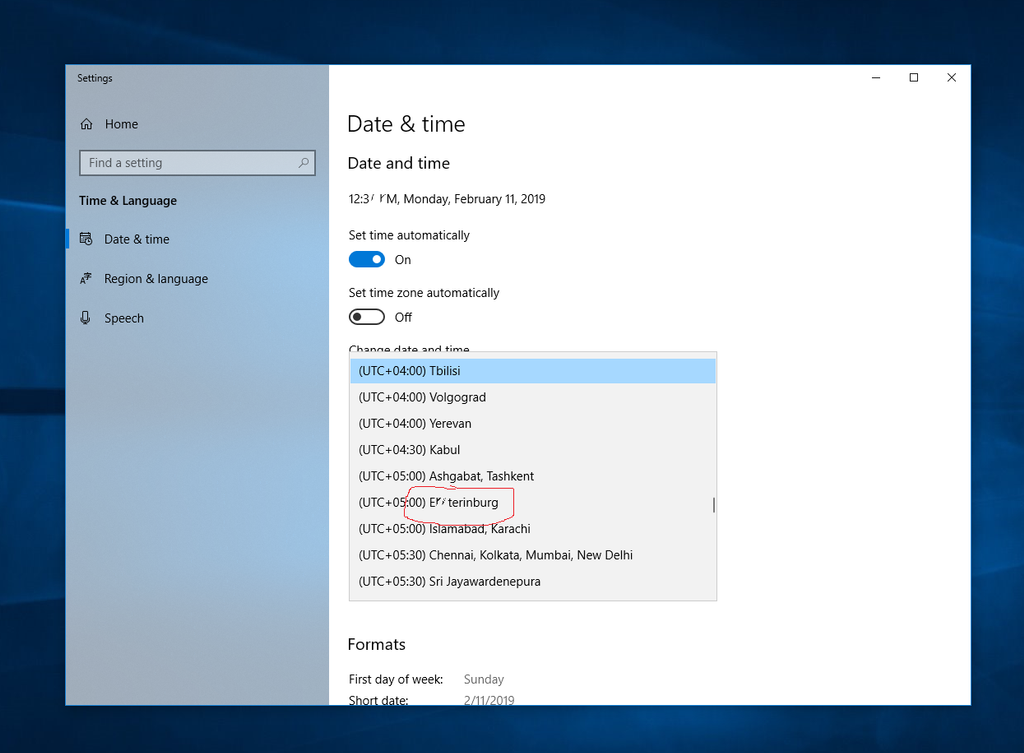
Task: Click the Home icon in sidebar
Action: [x=86, y=125]
